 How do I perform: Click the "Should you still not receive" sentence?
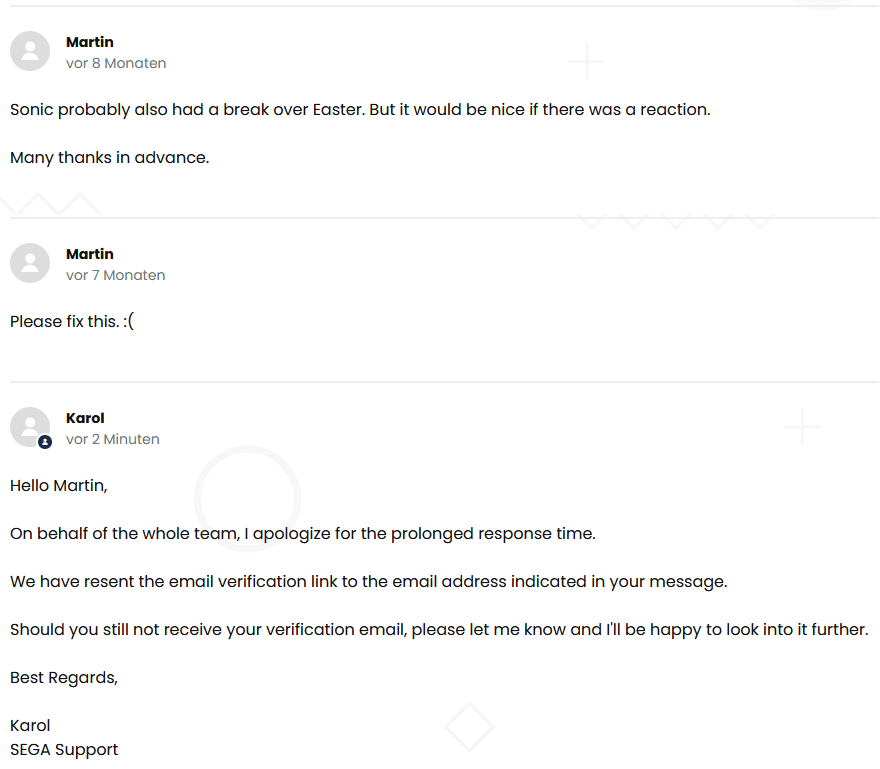pyautogui.click(x=439, y=630)
